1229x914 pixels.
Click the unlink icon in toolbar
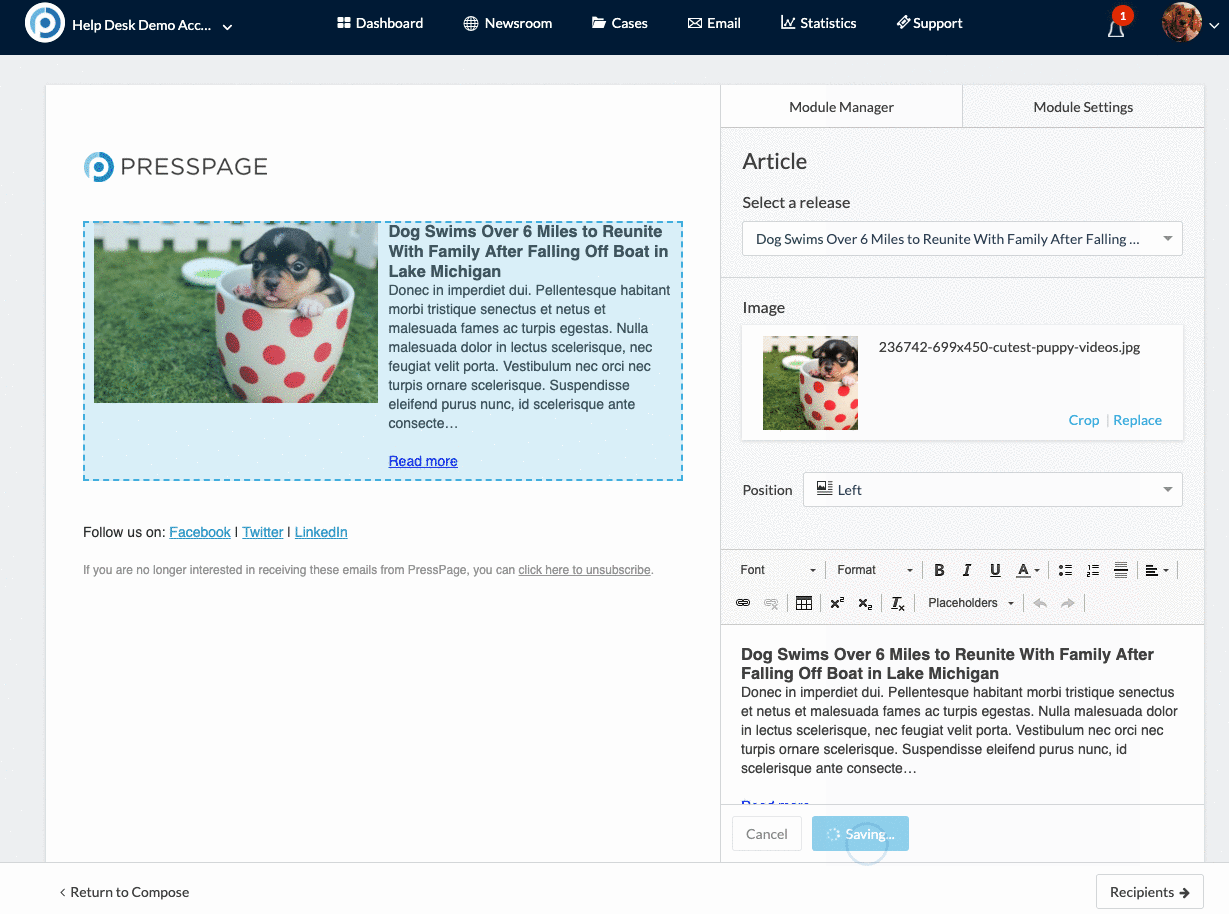pos(771,603)
